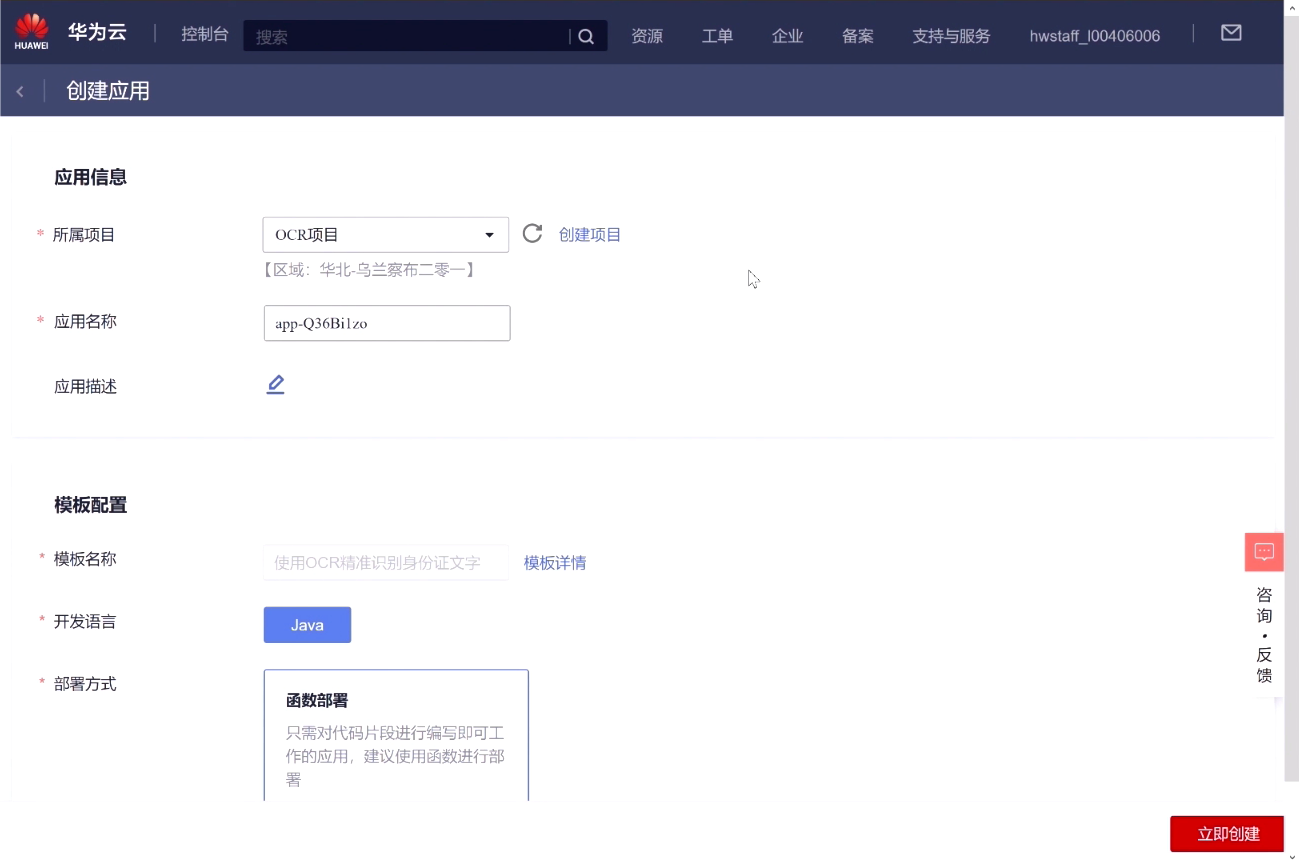Open the 企业 menu
The image size is (1299, 861).
pos(788,36)
